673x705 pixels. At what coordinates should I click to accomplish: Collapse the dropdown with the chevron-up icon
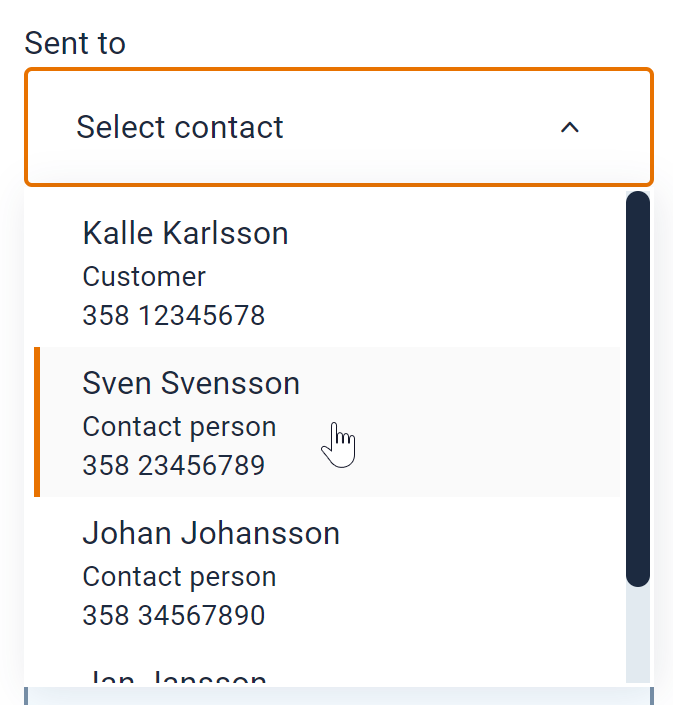tap(570, 127)
